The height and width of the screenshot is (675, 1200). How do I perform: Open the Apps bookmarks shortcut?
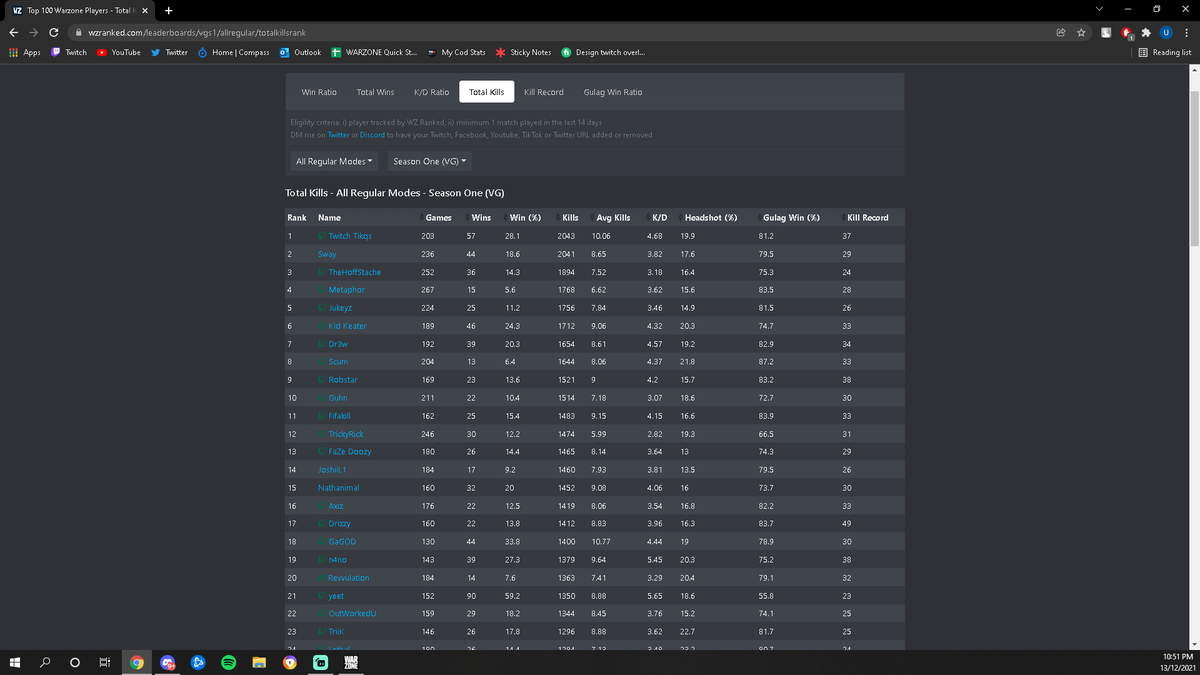coord(25,52)
